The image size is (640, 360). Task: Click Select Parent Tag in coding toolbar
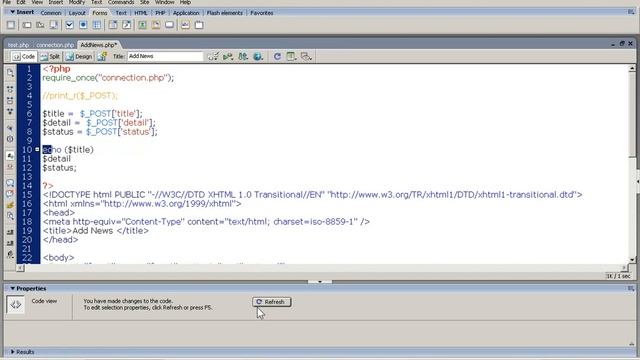pyautogui.click(x=10, y=128)
